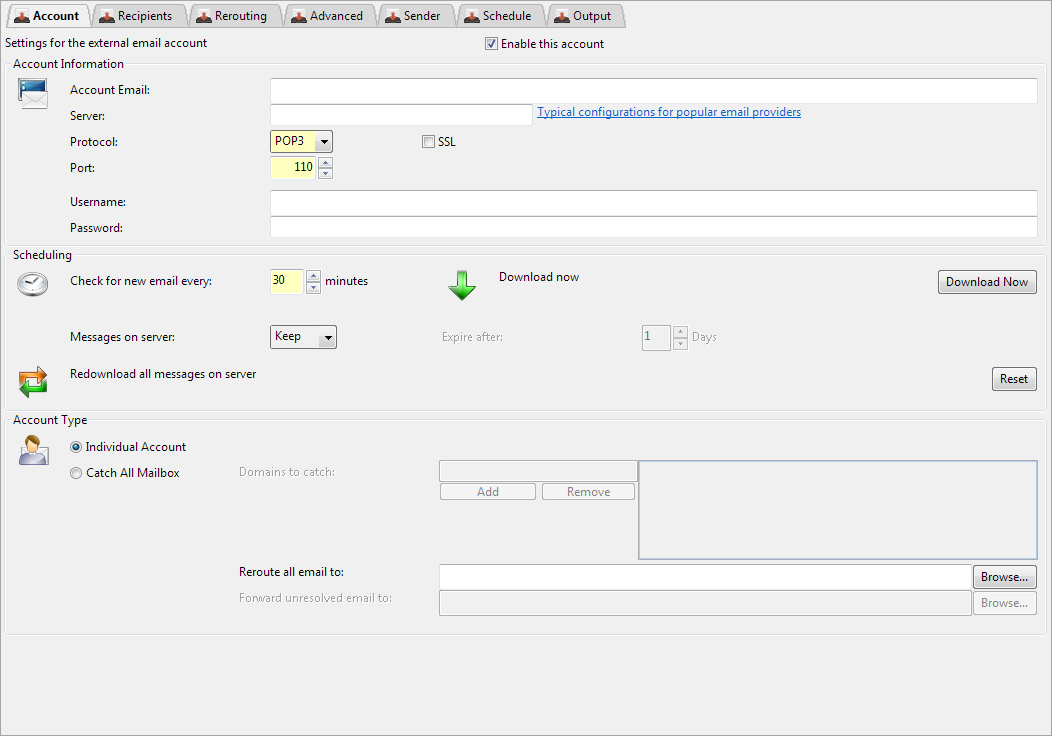
Task: Click the Account Type user icon
Action: [33, 450]
